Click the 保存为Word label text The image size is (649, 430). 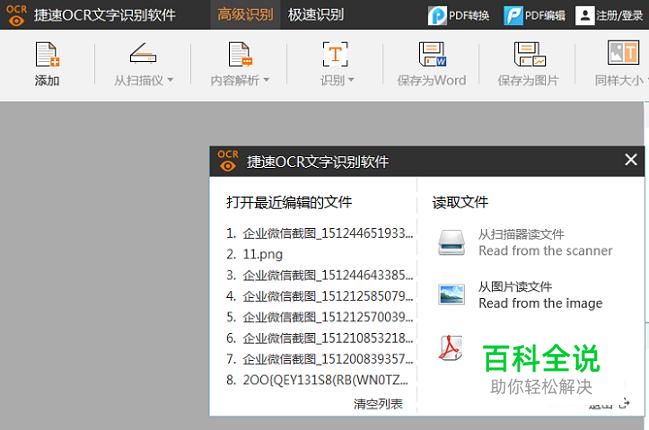[432, 80]
